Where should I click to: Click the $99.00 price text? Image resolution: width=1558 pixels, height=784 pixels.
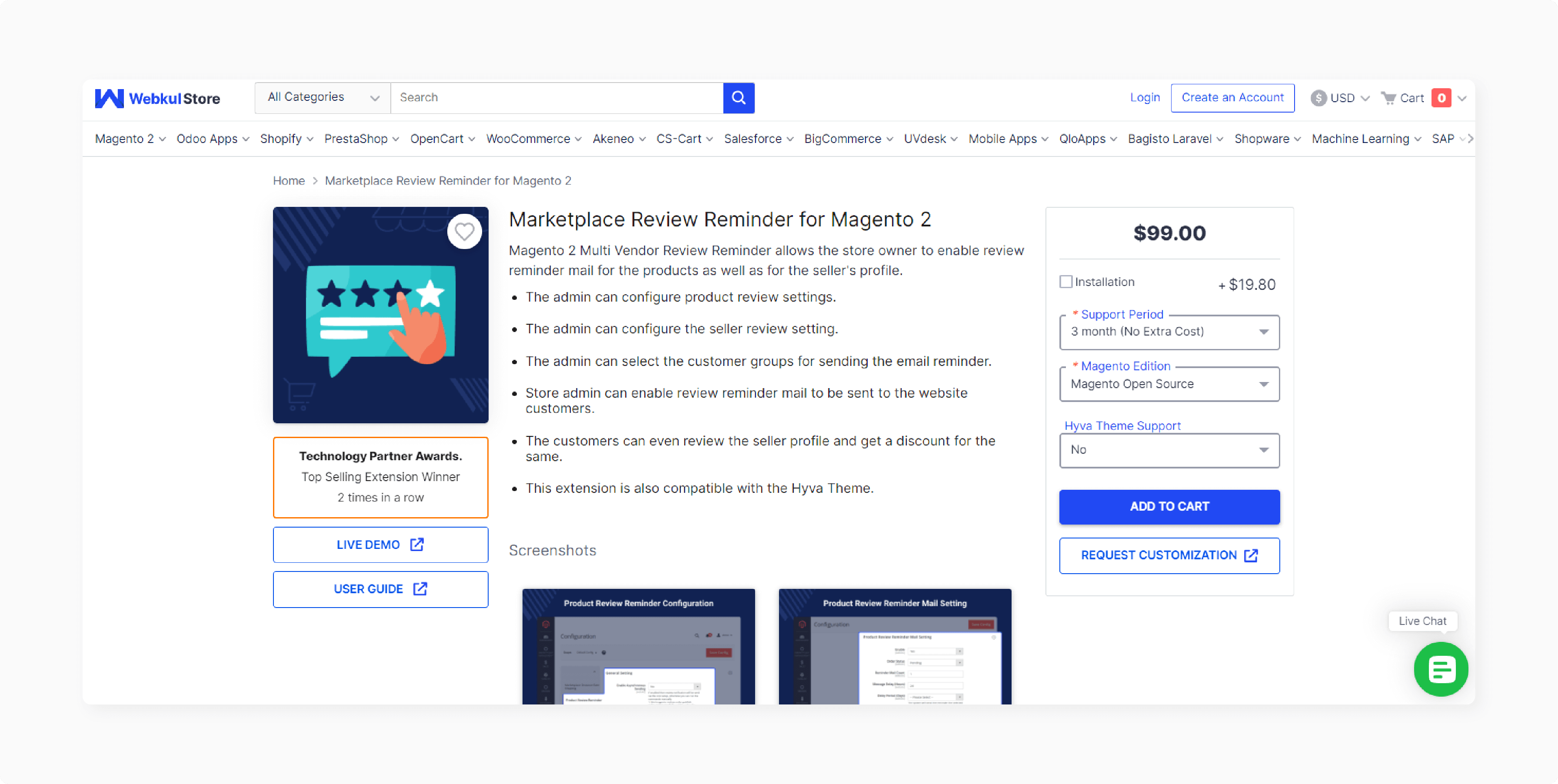coord(1169,233)
